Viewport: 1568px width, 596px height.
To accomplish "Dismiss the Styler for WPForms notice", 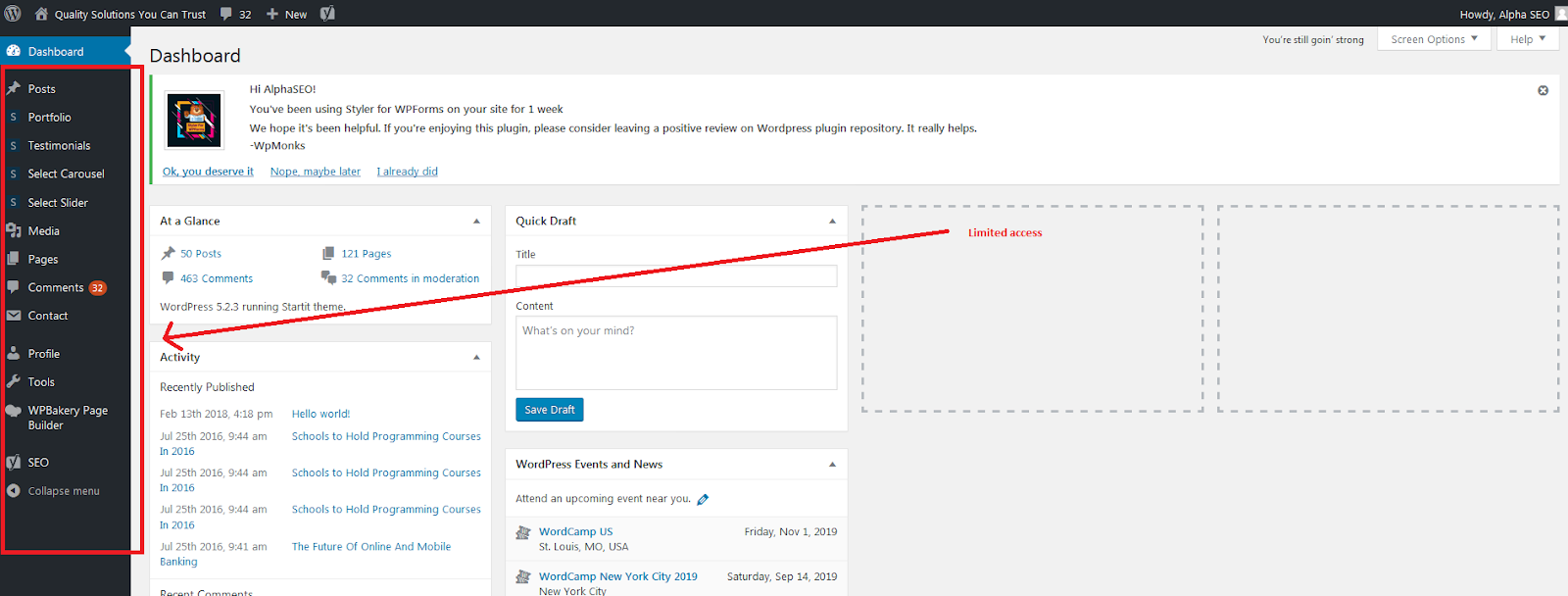I will point(1543,90).
